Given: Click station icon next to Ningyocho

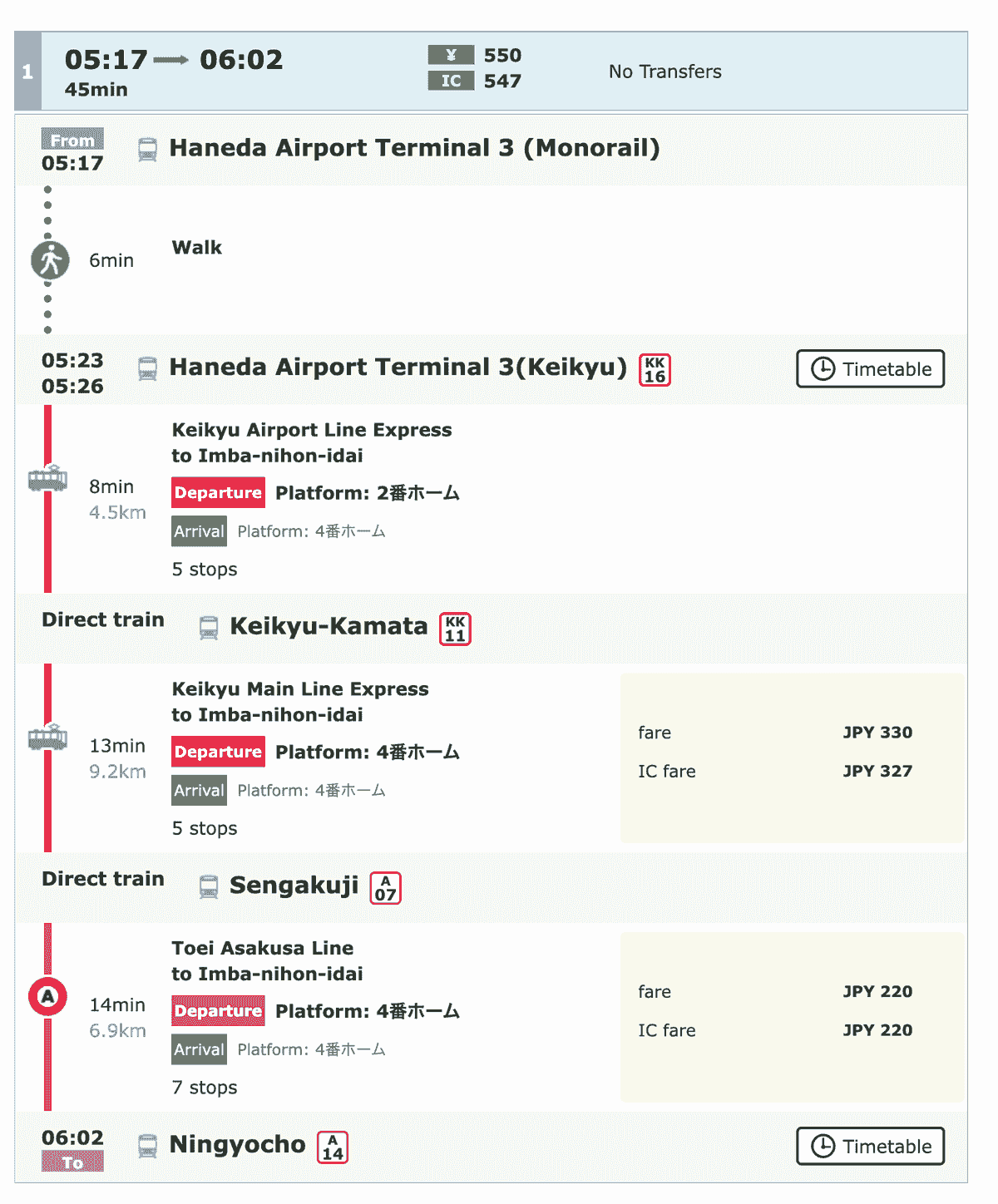Looking at the screenshot, I should 147,1146.
